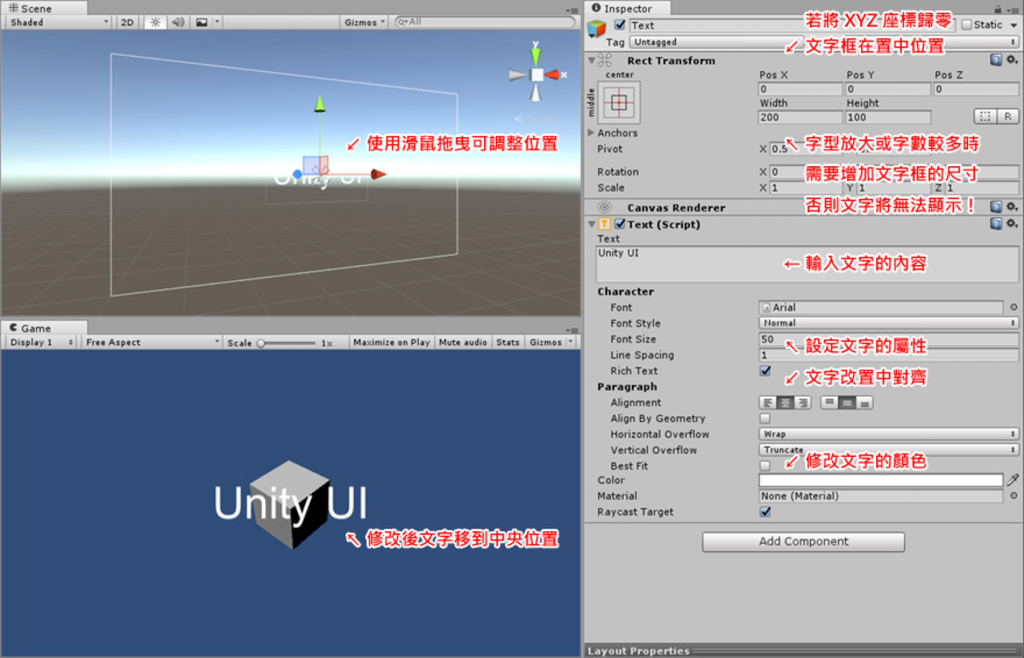Align text horizontally to the left
This screenshot has width=1024, height=658.
(x=767, y=403)
